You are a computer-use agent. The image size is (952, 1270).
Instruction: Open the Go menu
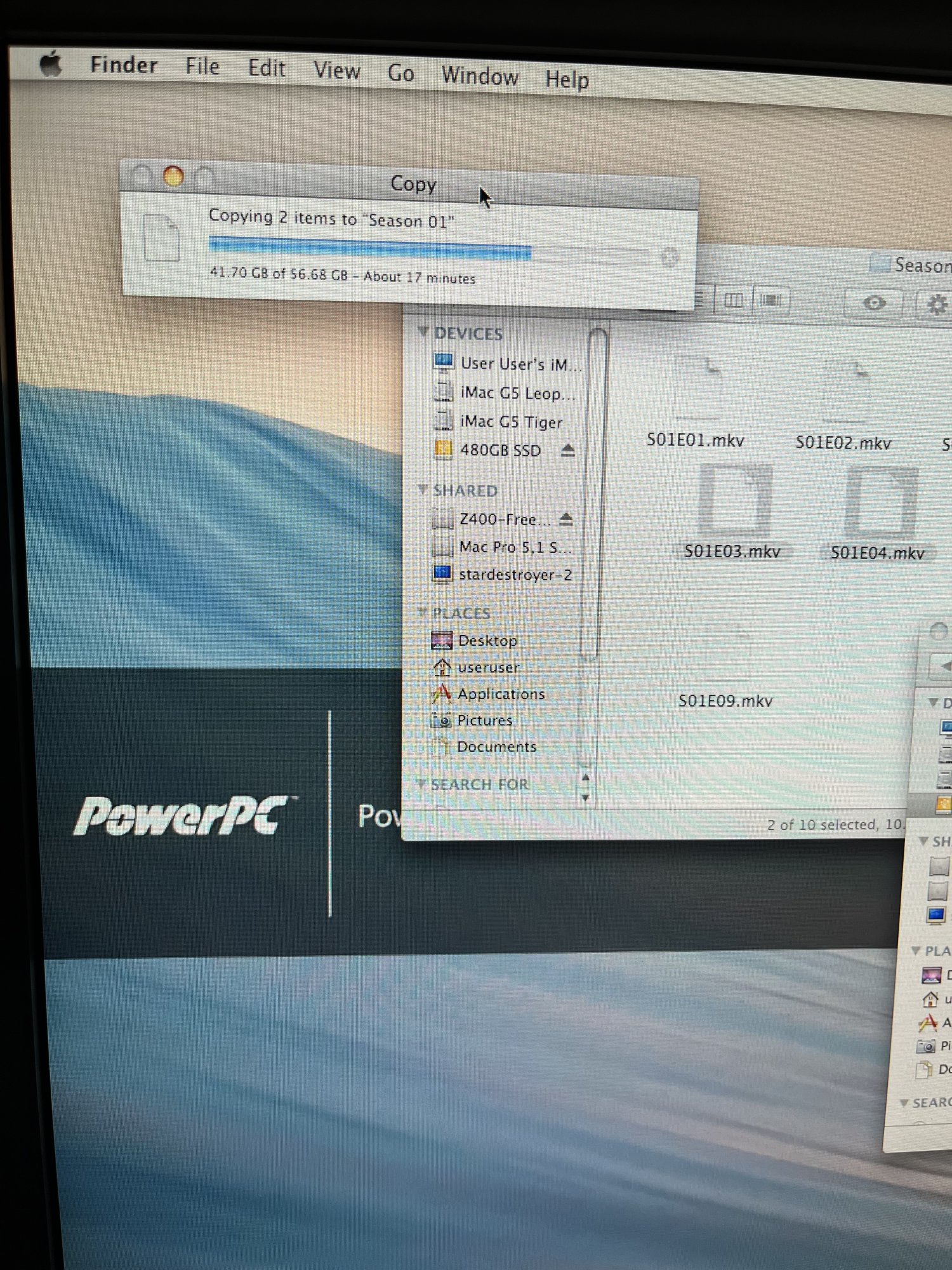pos(401,73)
